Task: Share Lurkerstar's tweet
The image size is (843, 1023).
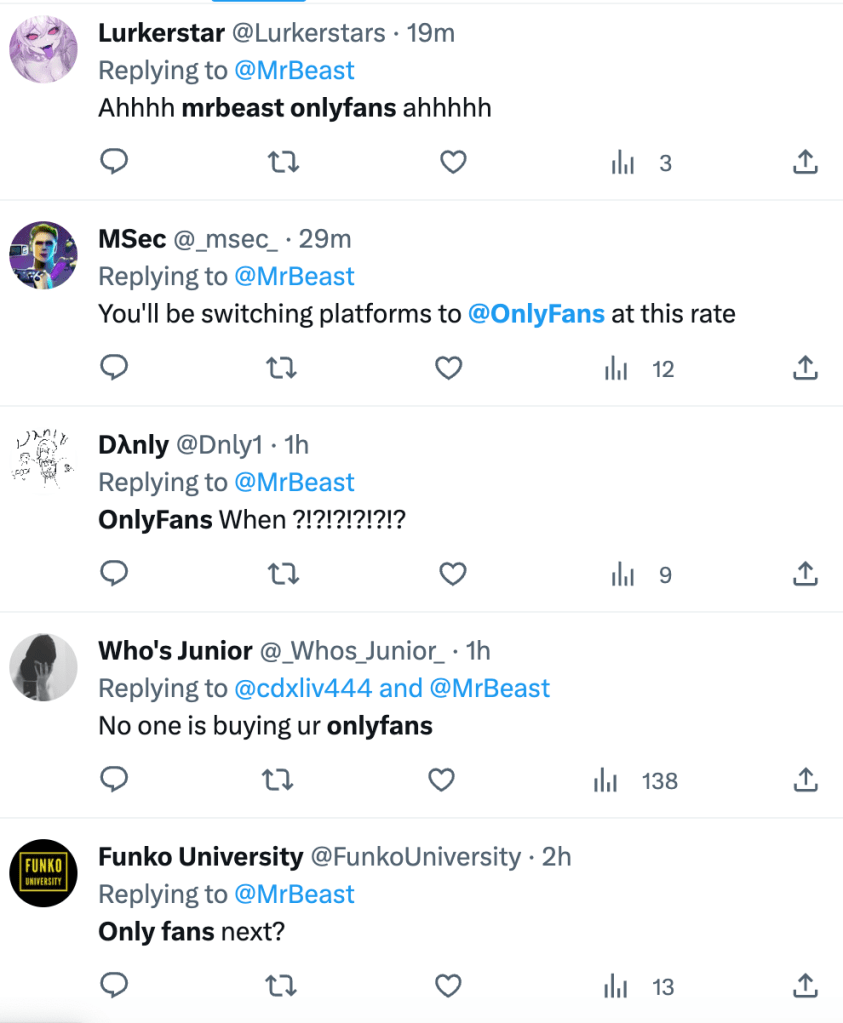Action: click(805, 162)
